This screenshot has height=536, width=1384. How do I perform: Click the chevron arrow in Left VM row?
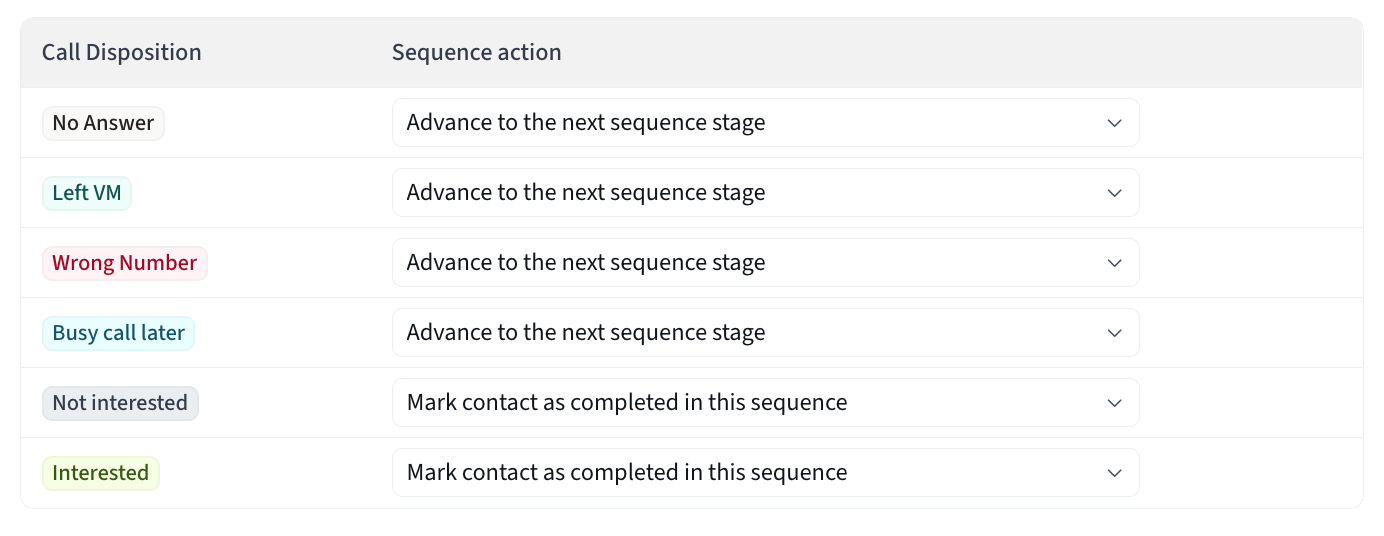1115,193
